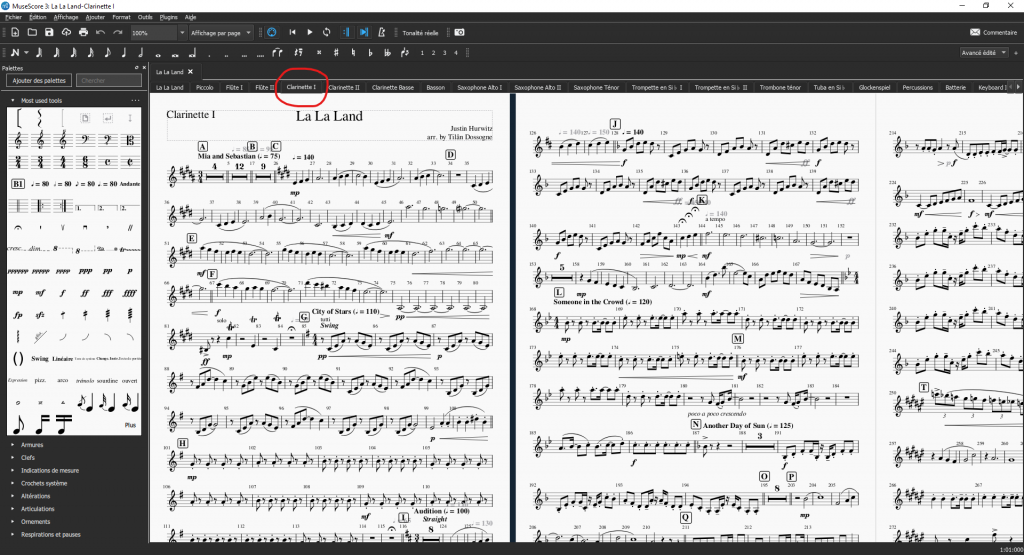Open Most used tools options (three dots)

point(135,101)
